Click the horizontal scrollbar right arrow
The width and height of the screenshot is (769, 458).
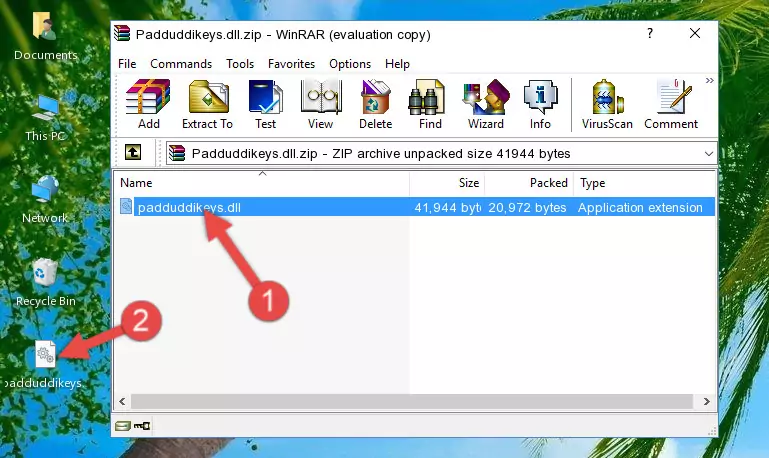pos(706,402)
